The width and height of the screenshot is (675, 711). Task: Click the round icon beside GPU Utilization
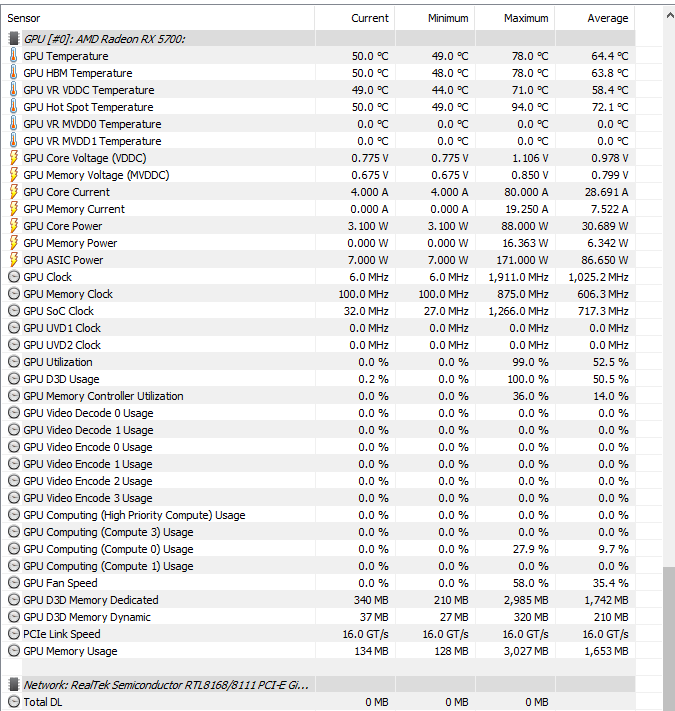pyautogui.click(x=14, y=362)
